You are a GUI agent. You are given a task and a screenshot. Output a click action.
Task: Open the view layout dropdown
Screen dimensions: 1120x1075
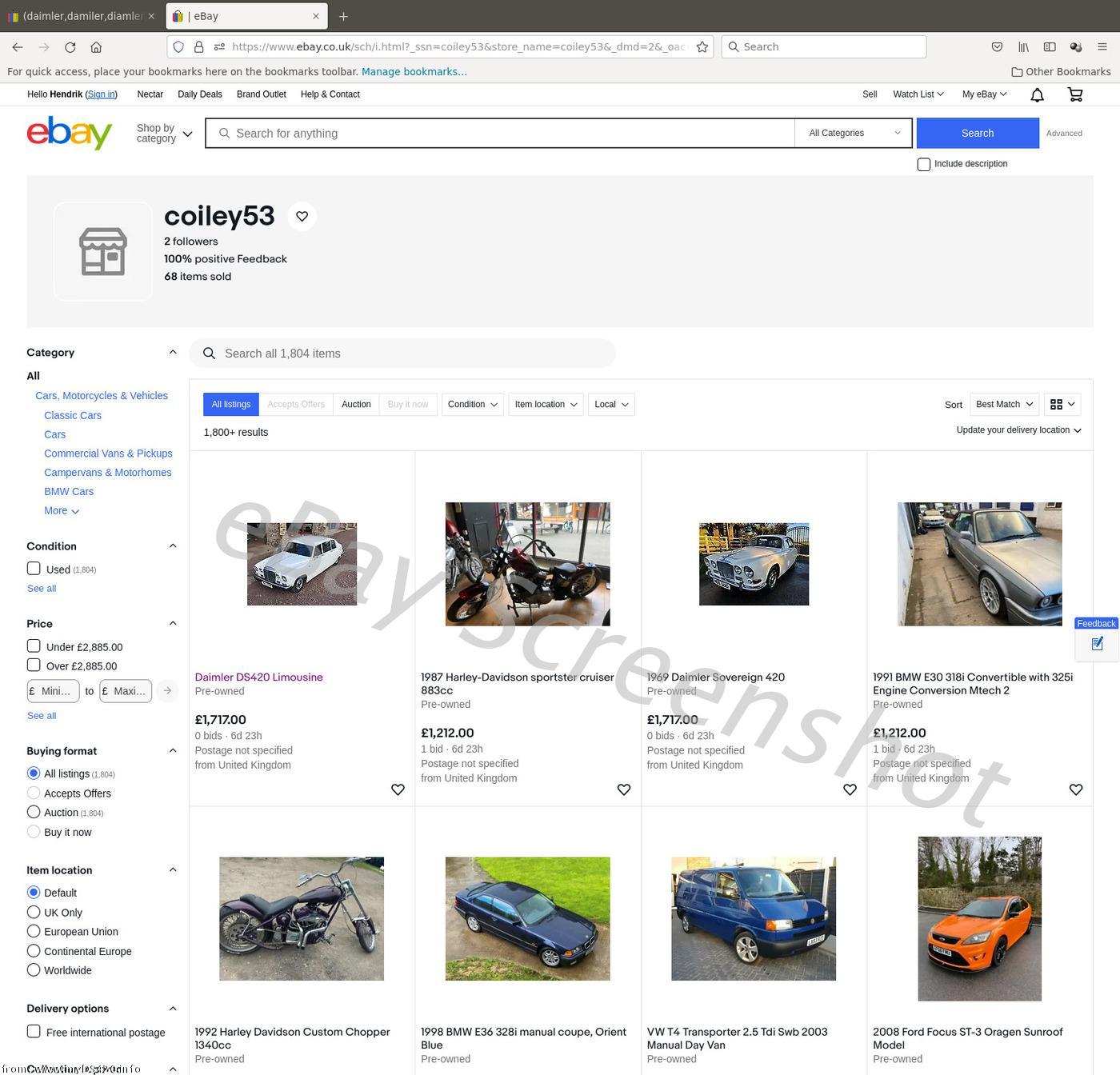click(1062, 405)
